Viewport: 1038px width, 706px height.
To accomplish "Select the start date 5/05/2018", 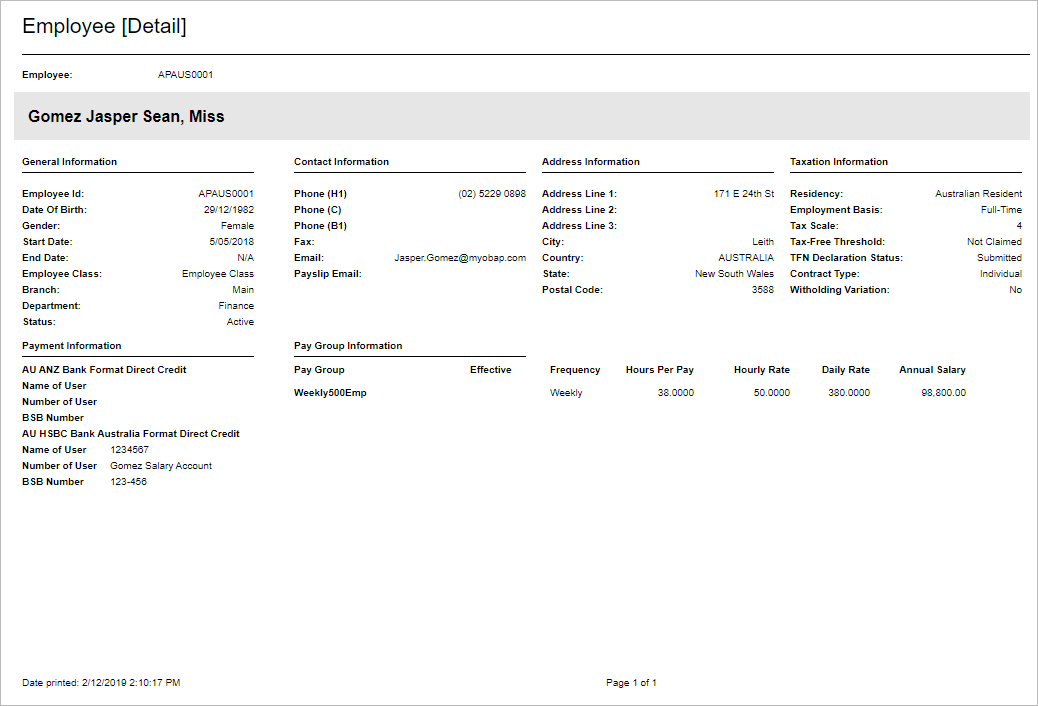I will tap(232, 242).
